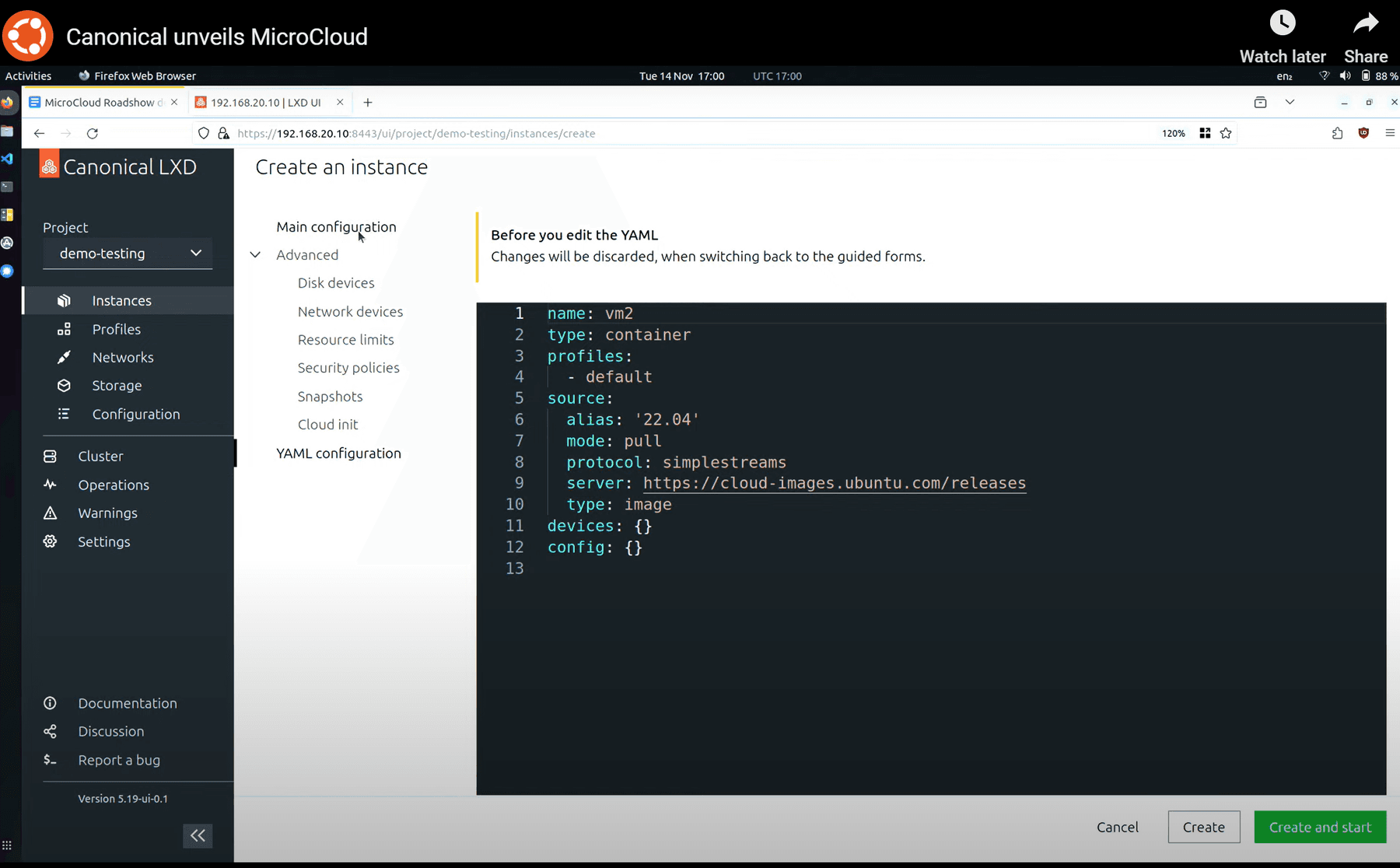Check the Warnings section
The width and height of the screenshot is (1400, 868).
tap(107, 513)
